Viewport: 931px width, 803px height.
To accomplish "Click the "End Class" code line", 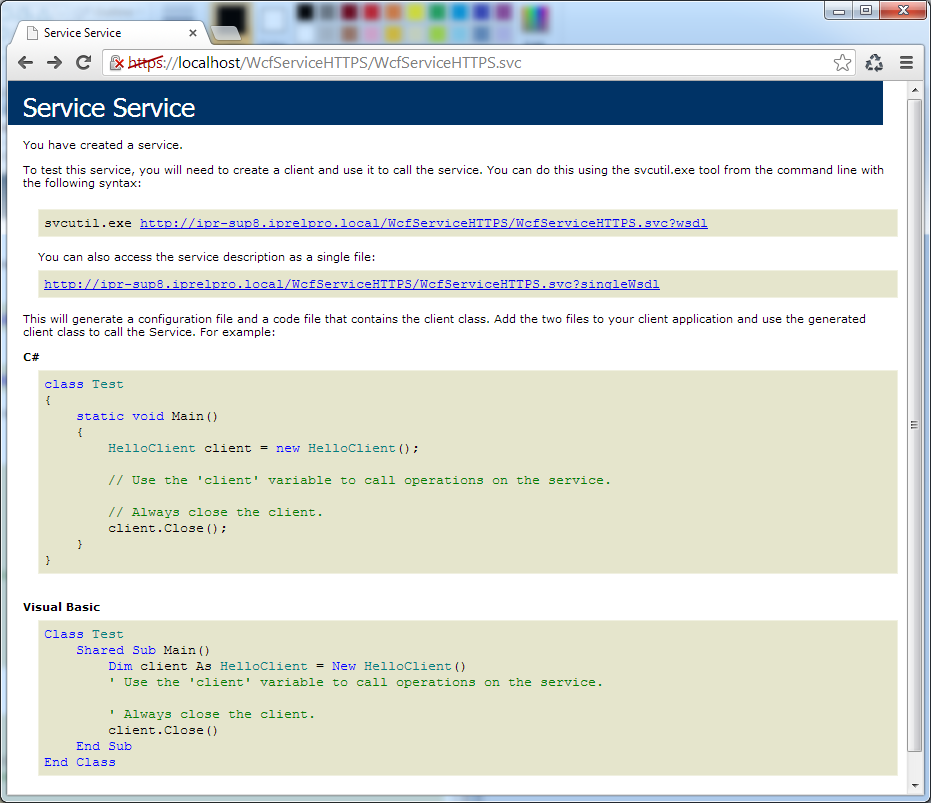I will pos(80,762).
